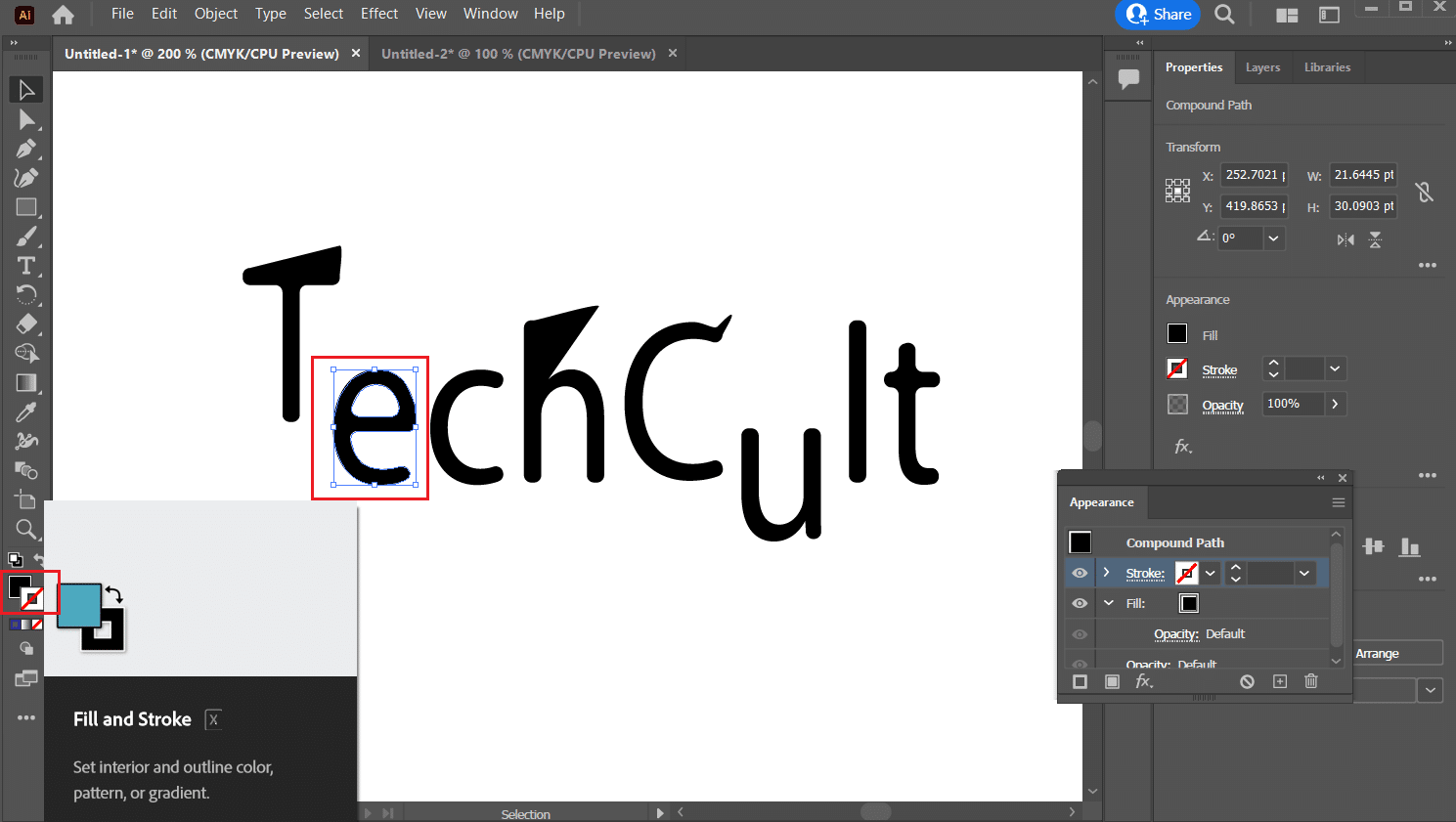
Task: Switch to Untitled-2 document tab
Action: coord(518,54)
